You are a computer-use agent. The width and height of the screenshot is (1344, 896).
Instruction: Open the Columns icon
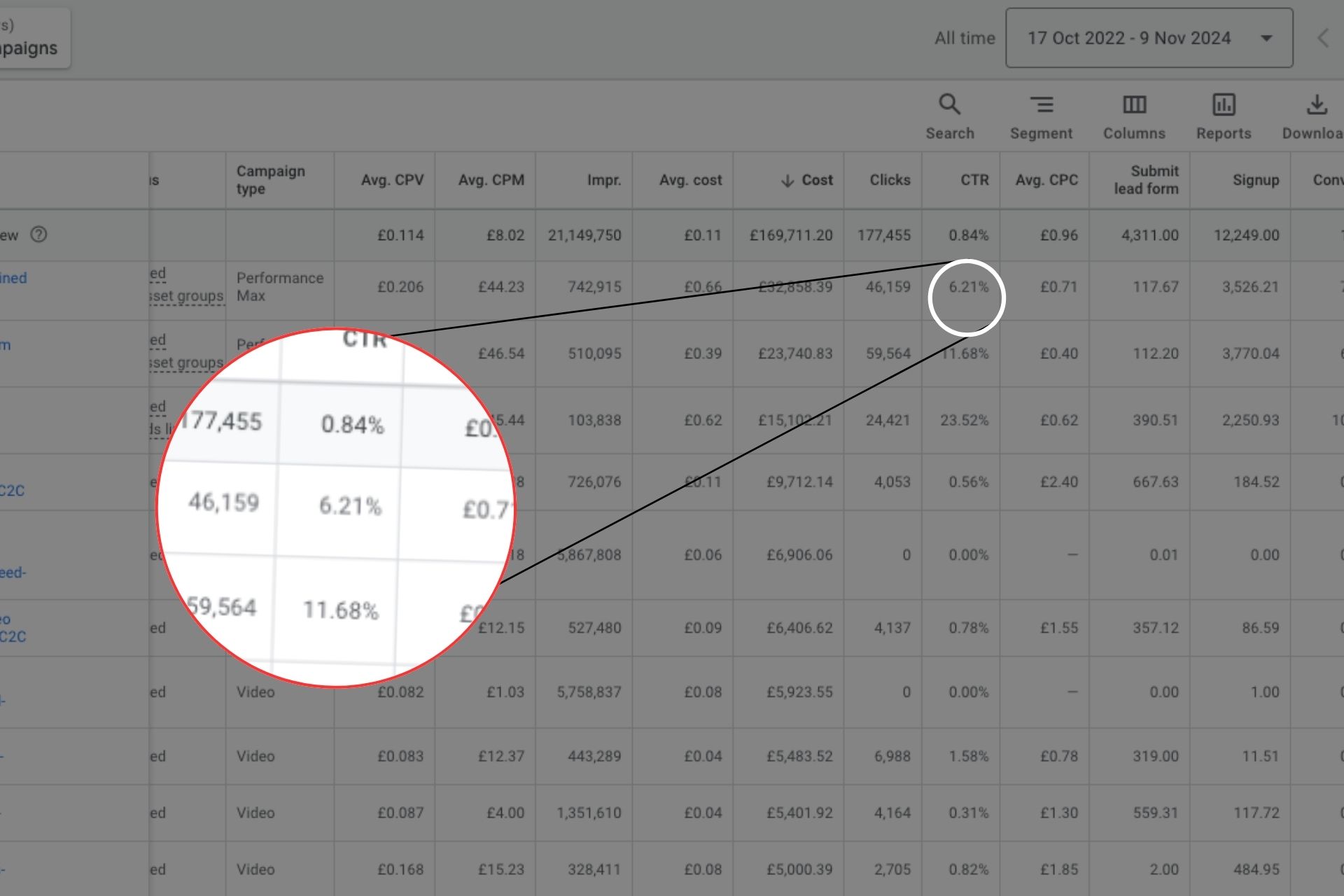coord(1134,105)
